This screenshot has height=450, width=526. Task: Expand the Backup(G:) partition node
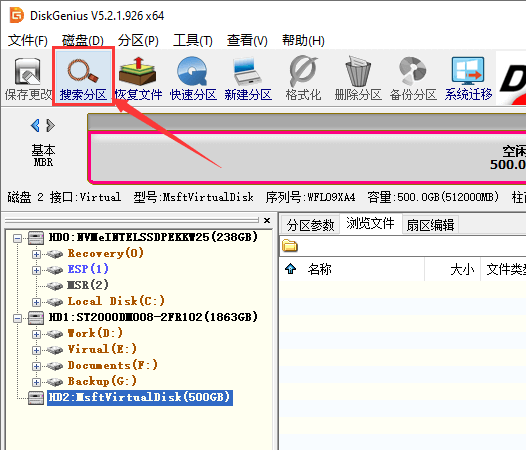click(36, 382)
